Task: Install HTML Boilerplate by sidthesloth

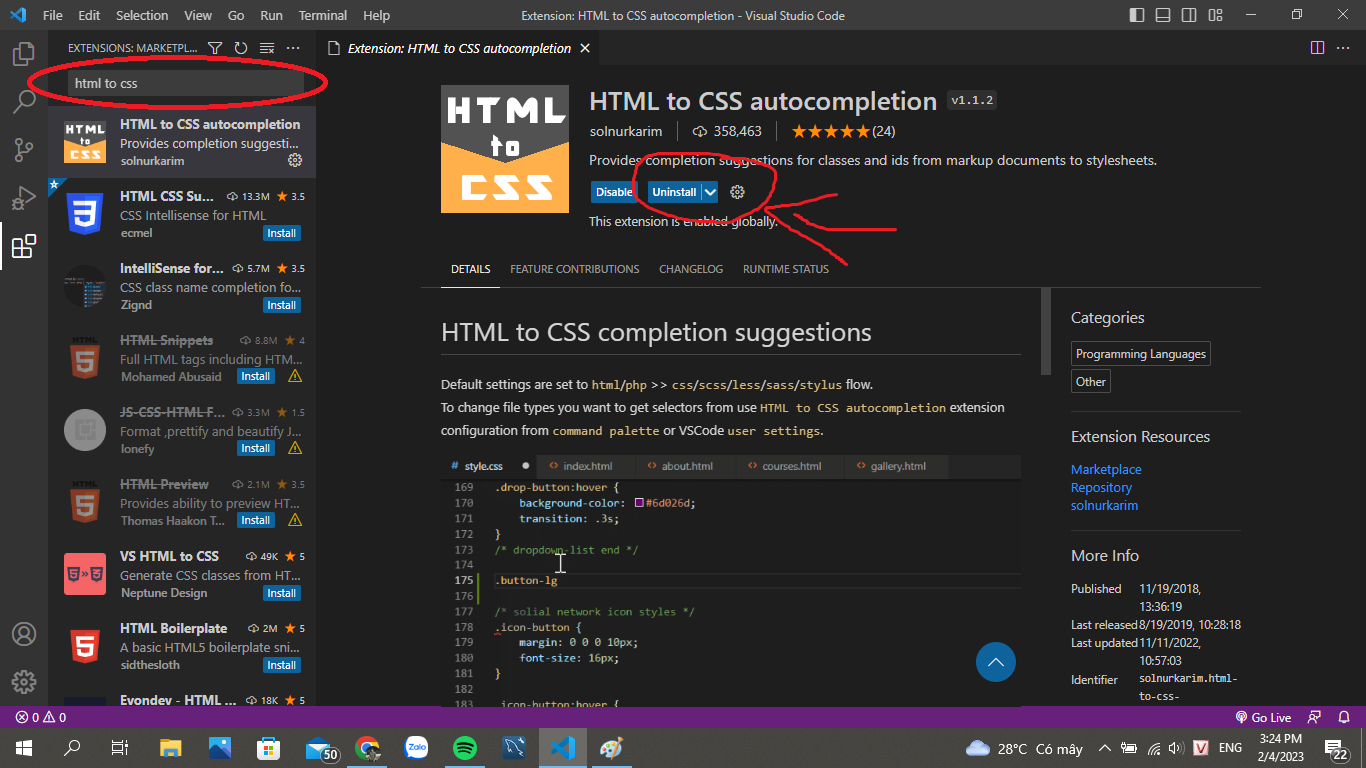Action: click(282, 665)
